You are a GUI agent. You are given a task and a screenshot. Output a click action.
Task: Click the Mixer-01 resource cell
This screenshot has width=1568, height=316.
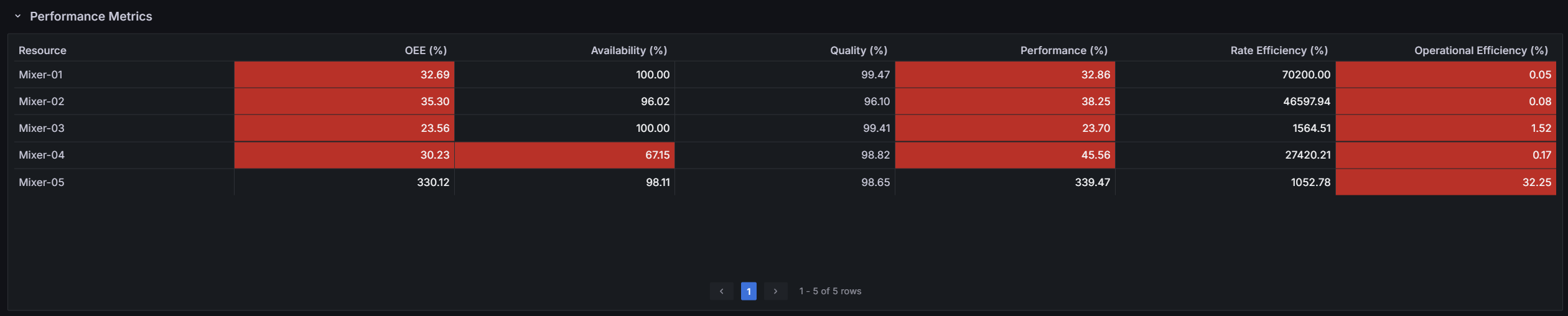[x=41, y=75]
